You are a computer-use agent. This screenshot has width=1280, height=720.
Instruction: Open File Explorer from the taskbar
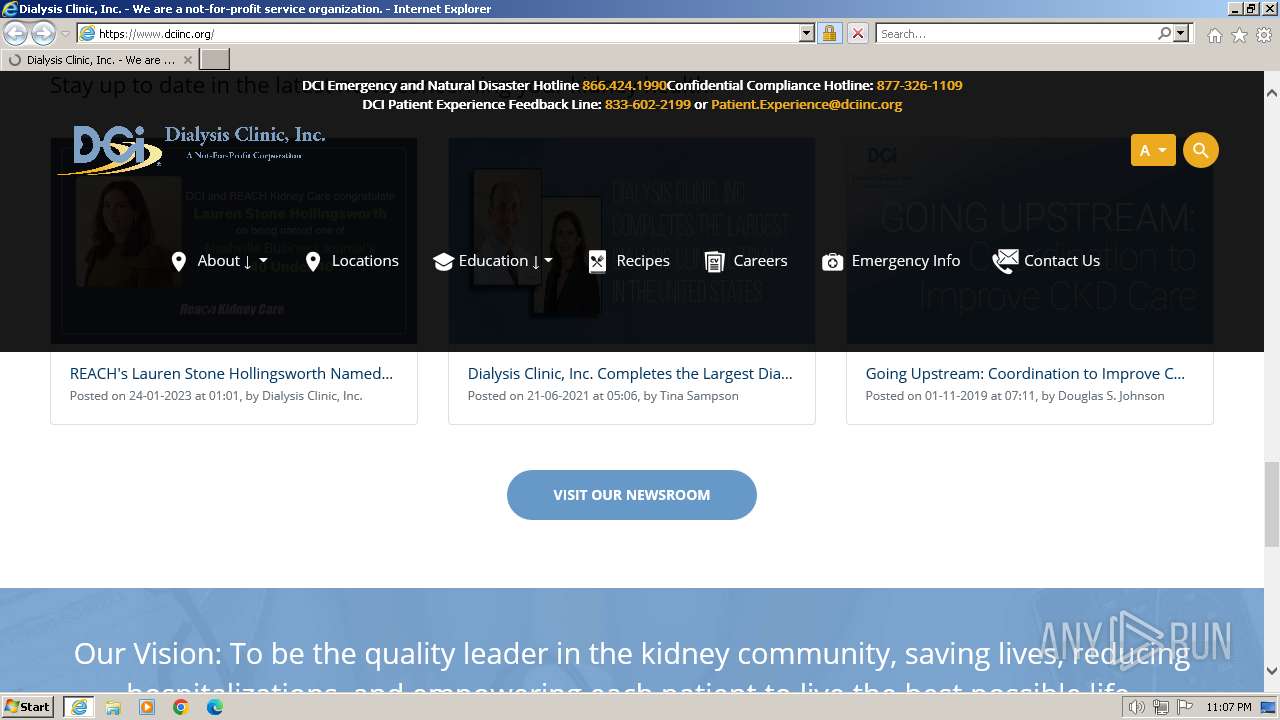[x=112, y=707]
